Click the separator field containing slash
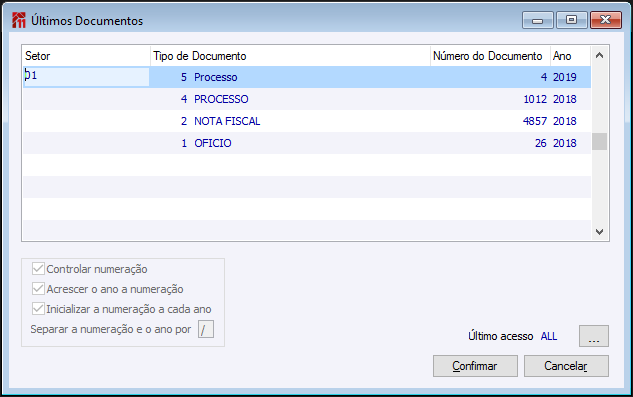The image size is (633, 397). [x=205, y=329]
